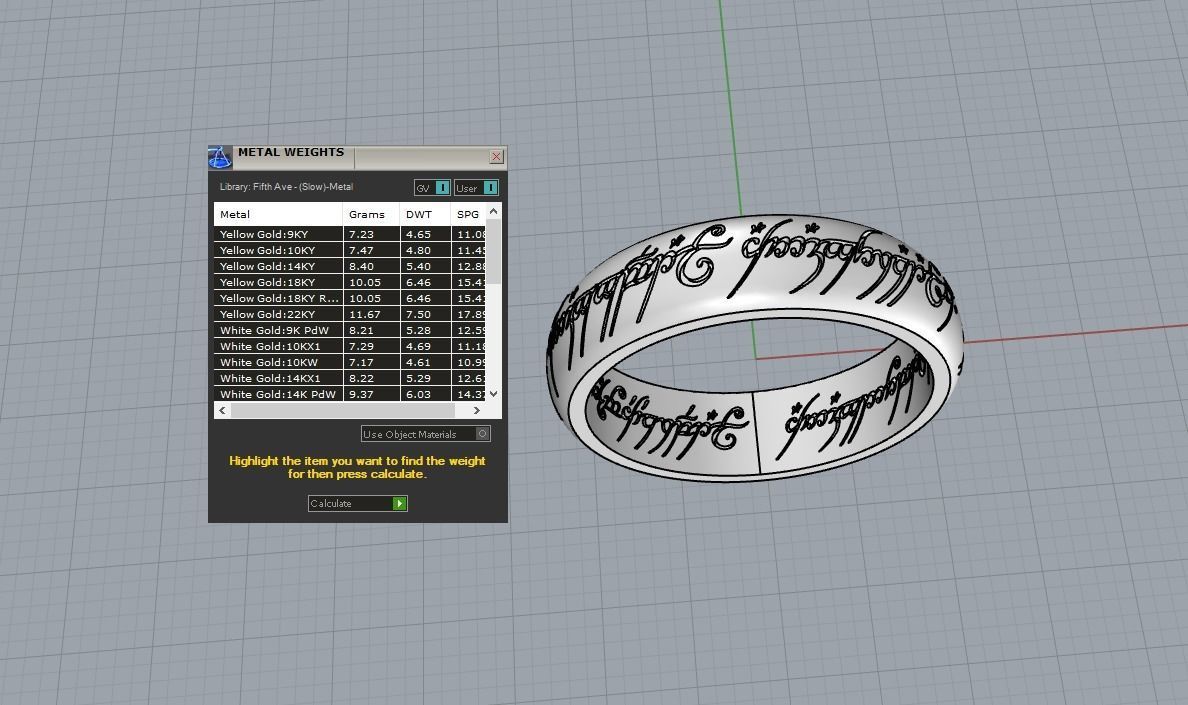Click scroll left arrow under metal table
The height and width of the screenshot is (705, 1188).
(x=222, y=410)
